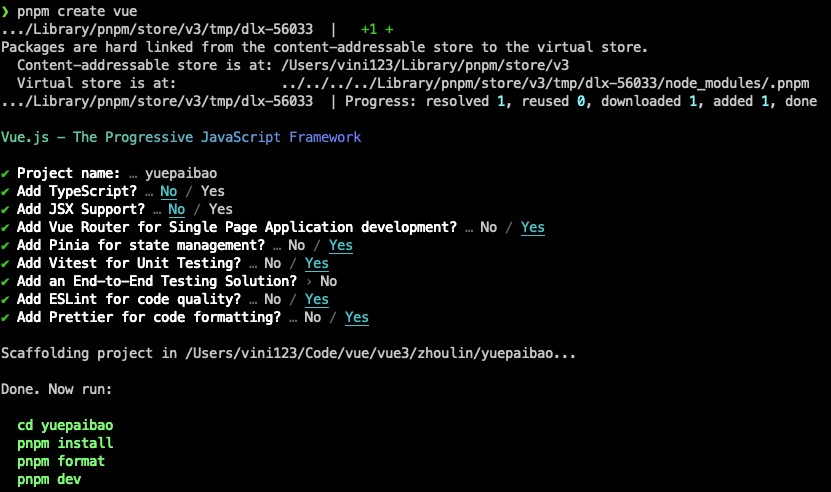Click 'No' option for ESLint code quality
The width and height of the screenshot is (831, 492).
click(x=272, y=300)
